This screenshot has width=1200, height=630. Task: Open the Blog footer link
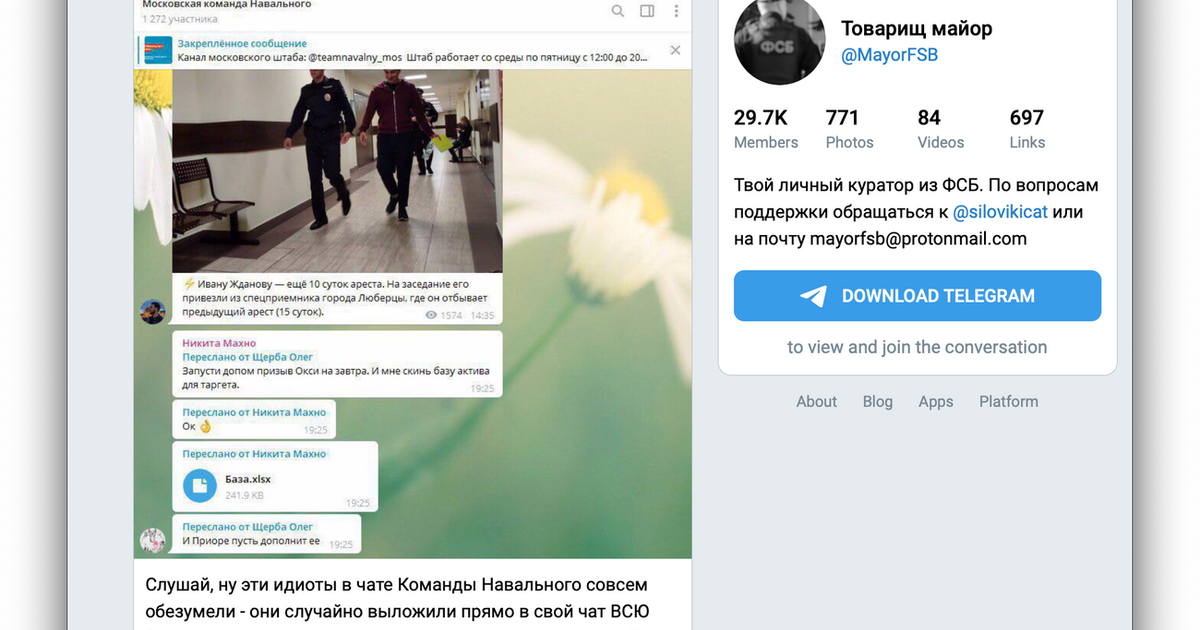tap(878, 401)
